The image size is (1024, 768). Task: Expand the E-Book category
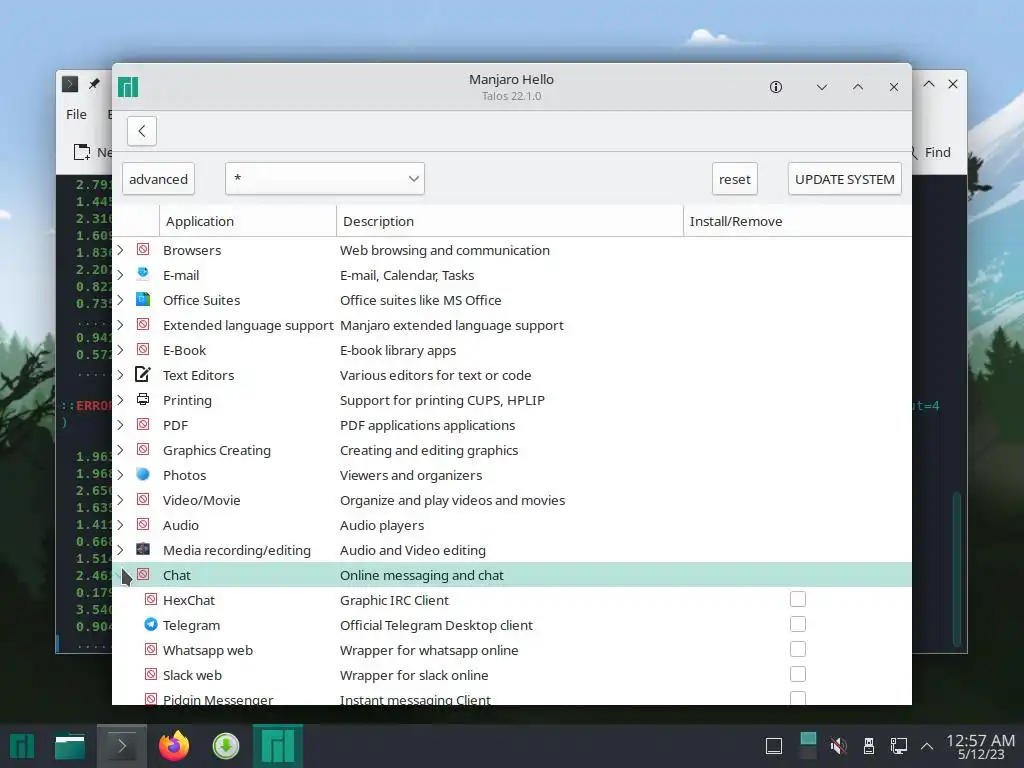120,350
